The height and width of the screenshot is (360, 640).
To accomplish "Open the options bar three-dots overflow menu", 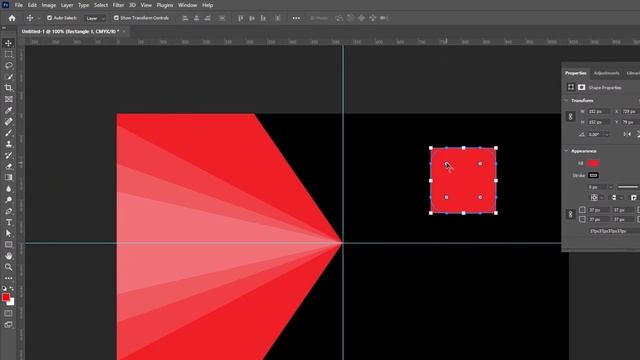I will [296, 18].
